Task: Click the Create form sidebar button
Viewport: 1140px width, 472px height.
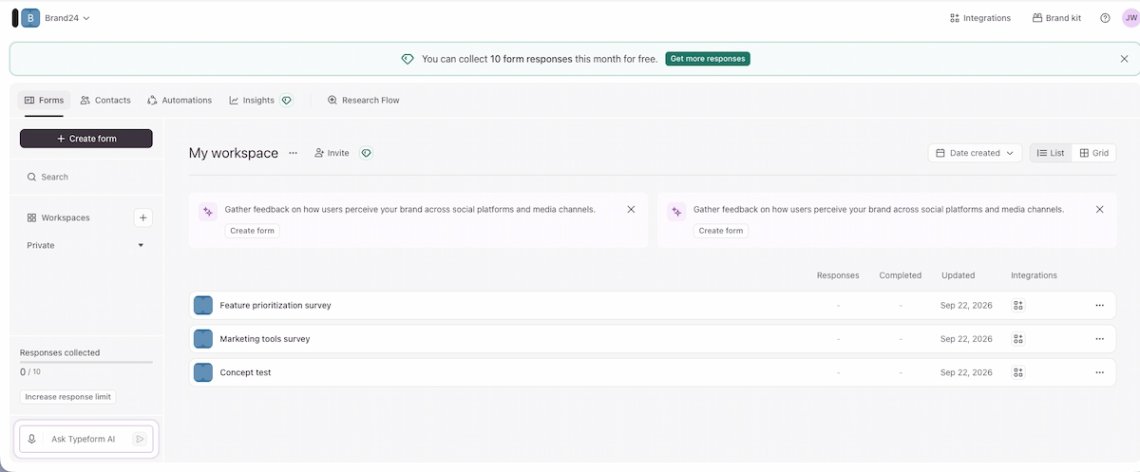Action: click(86, 138)
